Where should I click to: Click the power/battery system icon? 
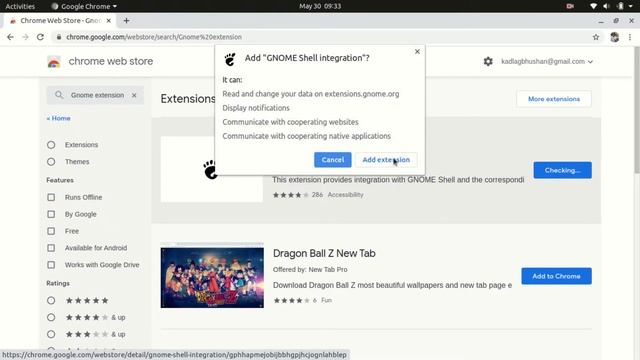(x=620, y=6)
